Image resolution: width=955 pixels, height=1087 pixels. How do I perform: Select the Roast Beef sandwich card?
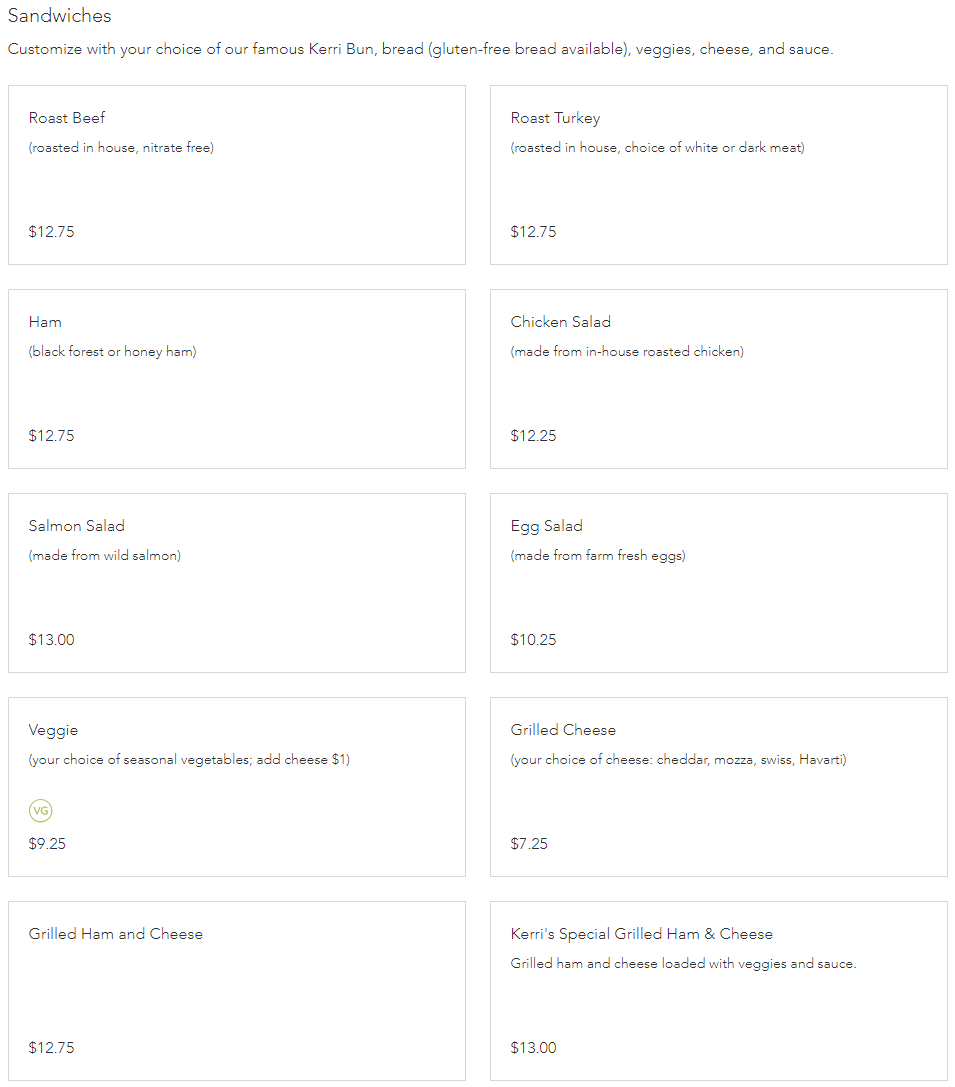(237, 175)
